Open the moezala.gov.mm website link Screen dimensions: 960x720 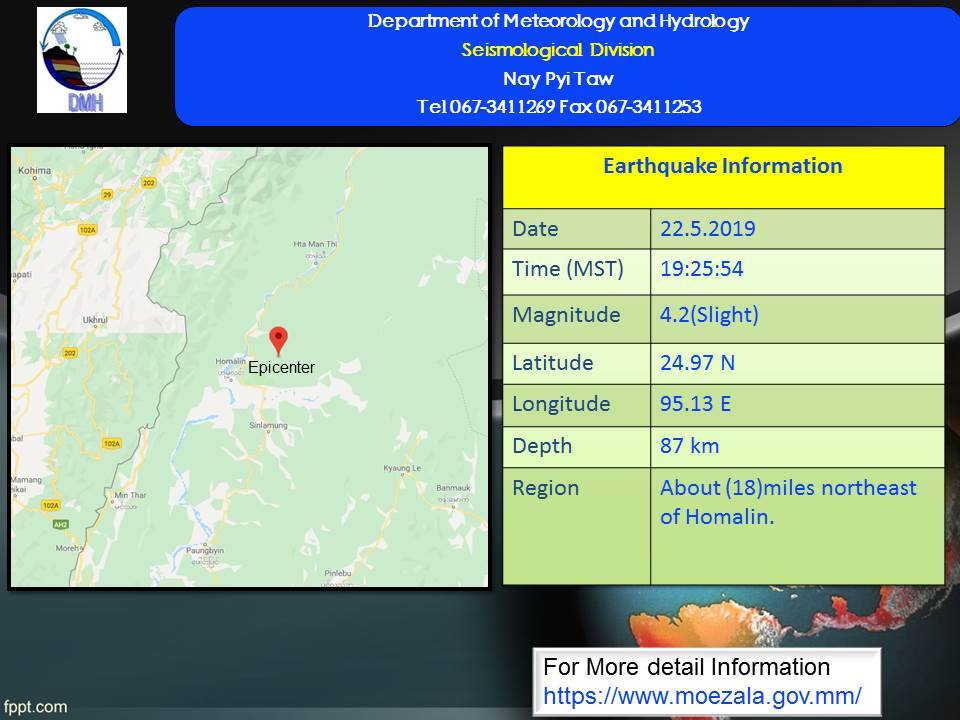click(702, 694)
